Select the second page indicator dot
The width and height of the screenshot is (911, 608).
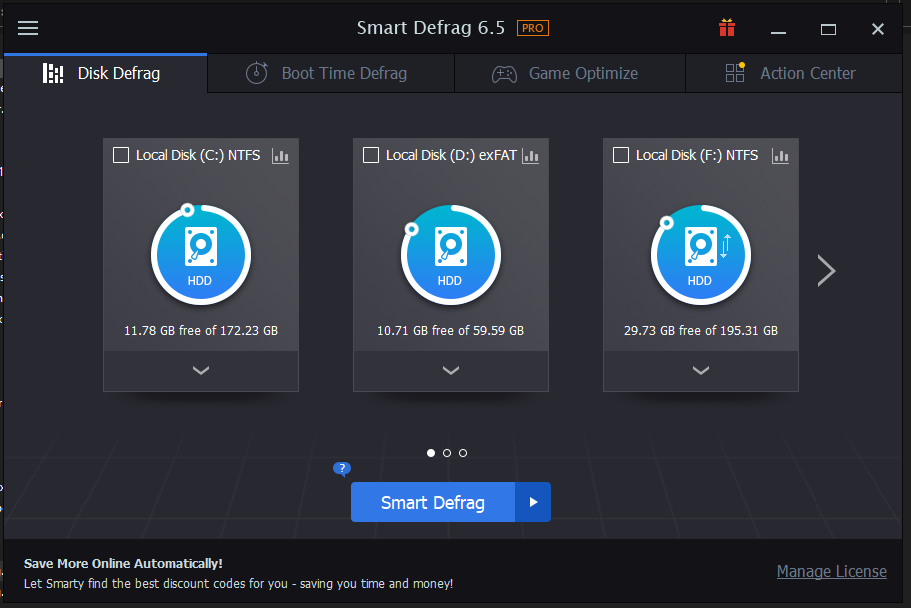[447, 453]
